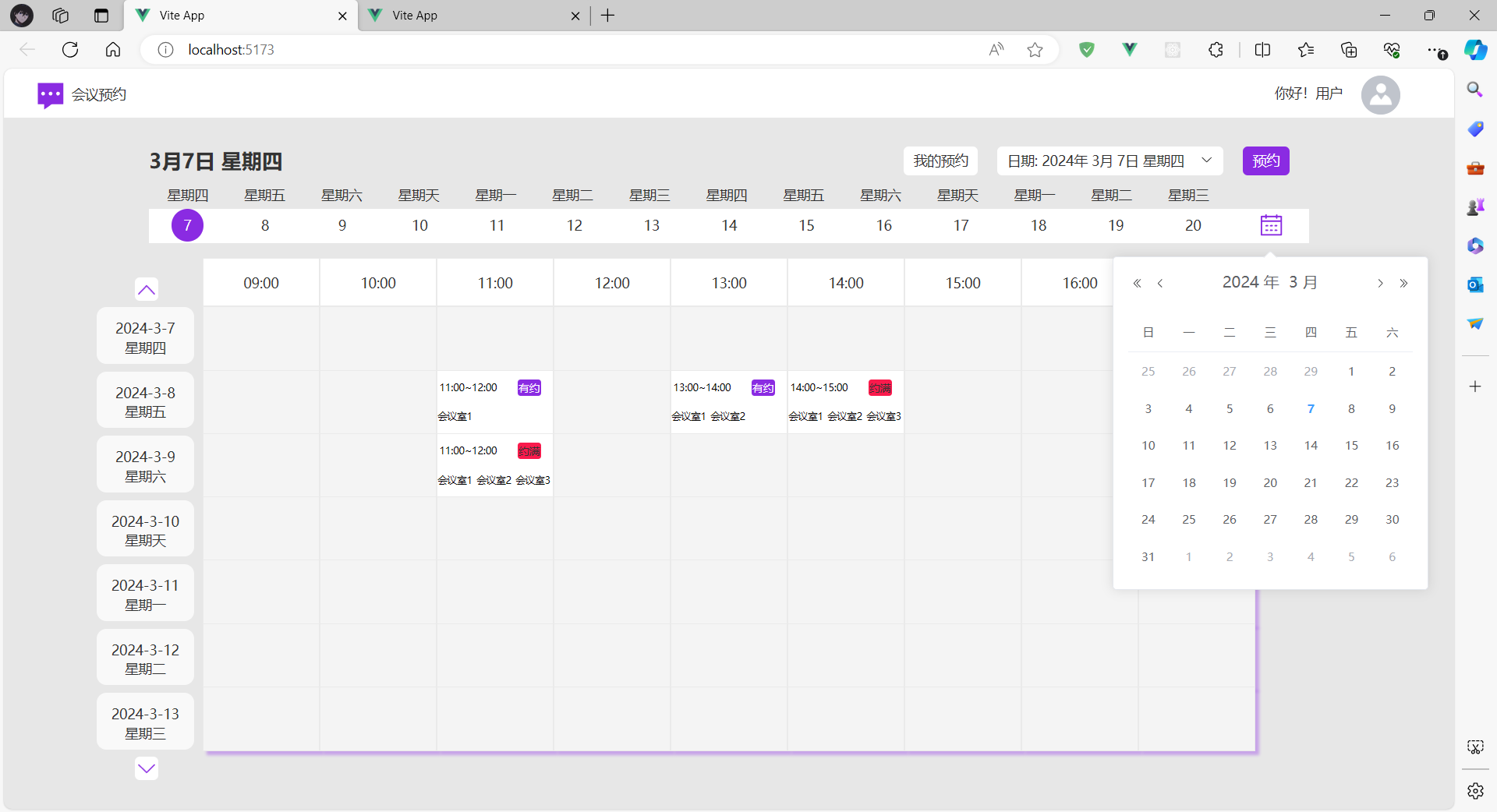The height and width of the screenshot is (812, 1497).
Task: Go to browser home page
Action: coord(113,50)
